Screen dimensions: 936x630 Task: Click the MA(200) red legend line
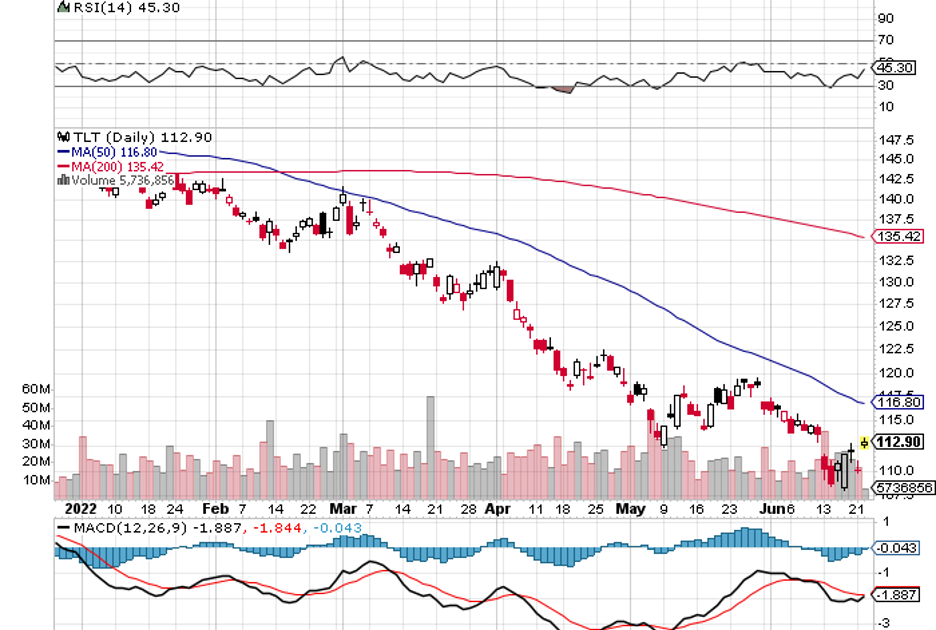pyautogui.click(x=63, y=167)
